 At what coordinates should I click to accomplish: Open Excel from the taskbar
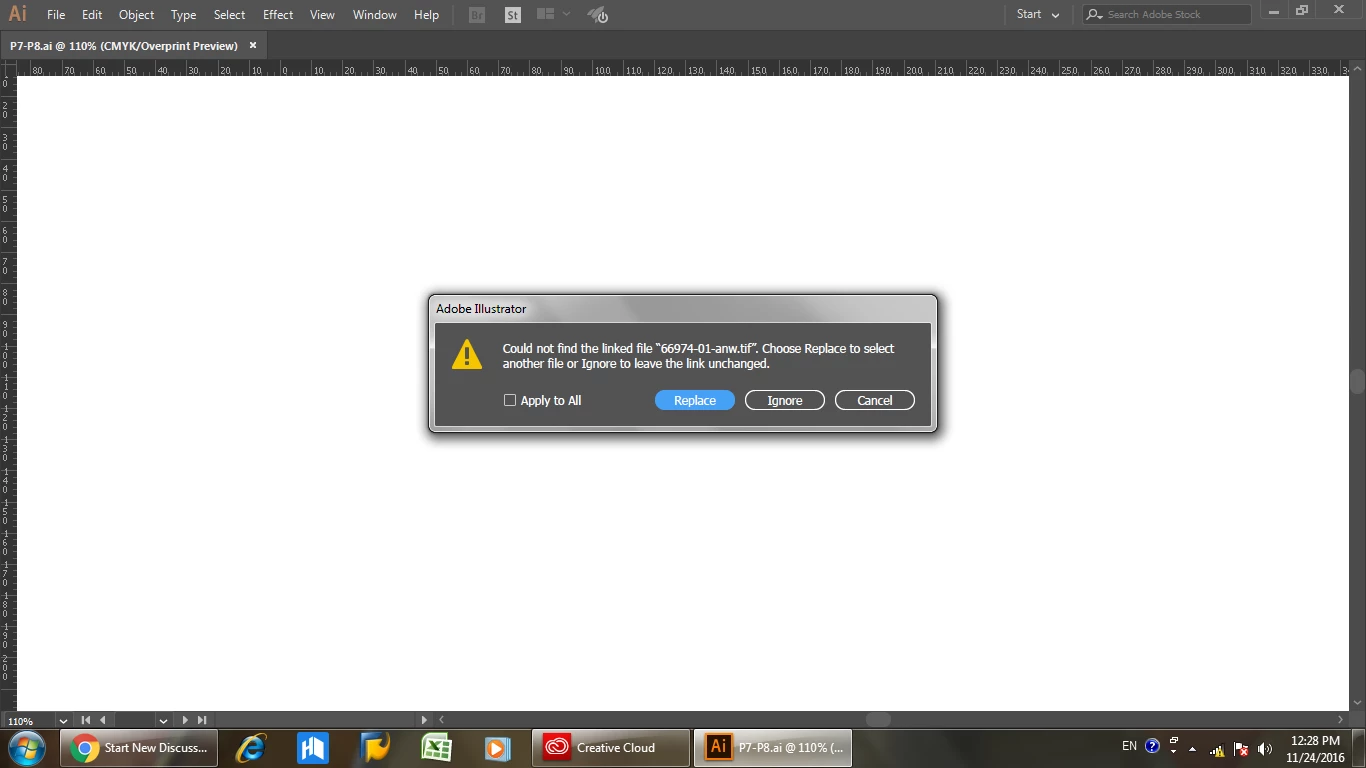tap(437, 748)
